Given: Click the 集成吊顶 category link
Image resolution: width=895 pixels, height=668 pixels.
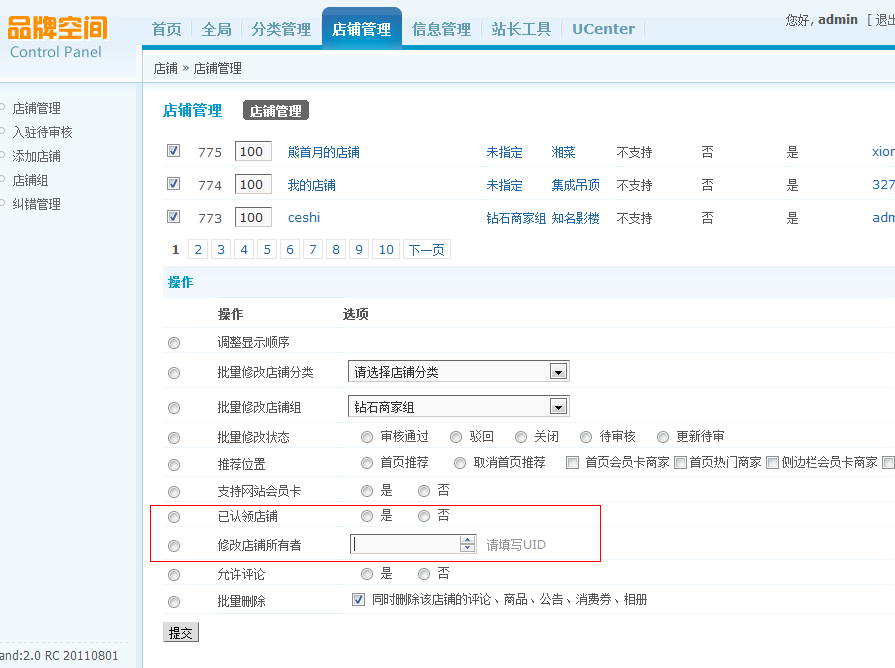Looking at the screenshot, I should click(x=575, y=185).
